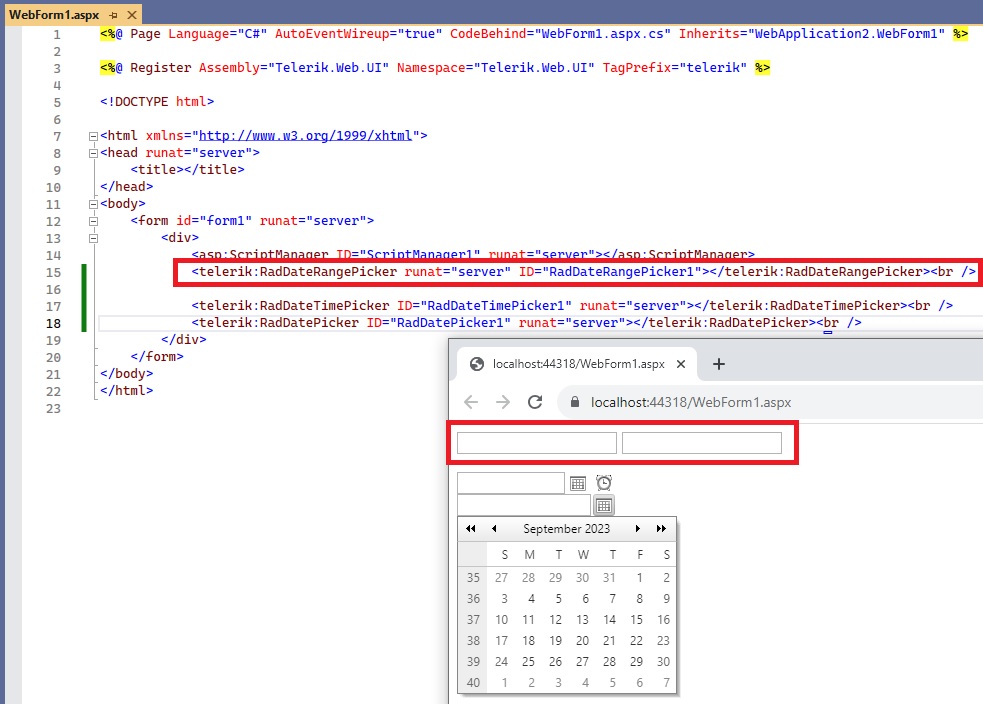Viewport: 983px width, 704px height.
Task: Open the time picker alarm clock icon
Action: [604, 483]
